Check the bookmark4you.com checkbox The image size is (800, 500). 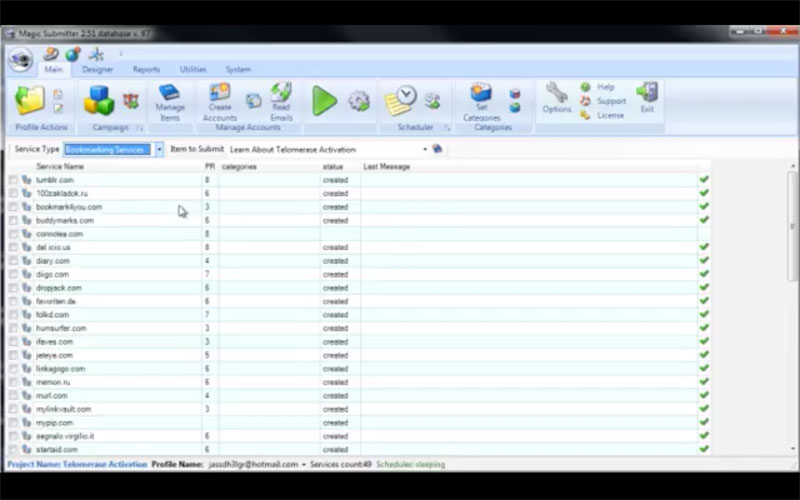point(13,207)
